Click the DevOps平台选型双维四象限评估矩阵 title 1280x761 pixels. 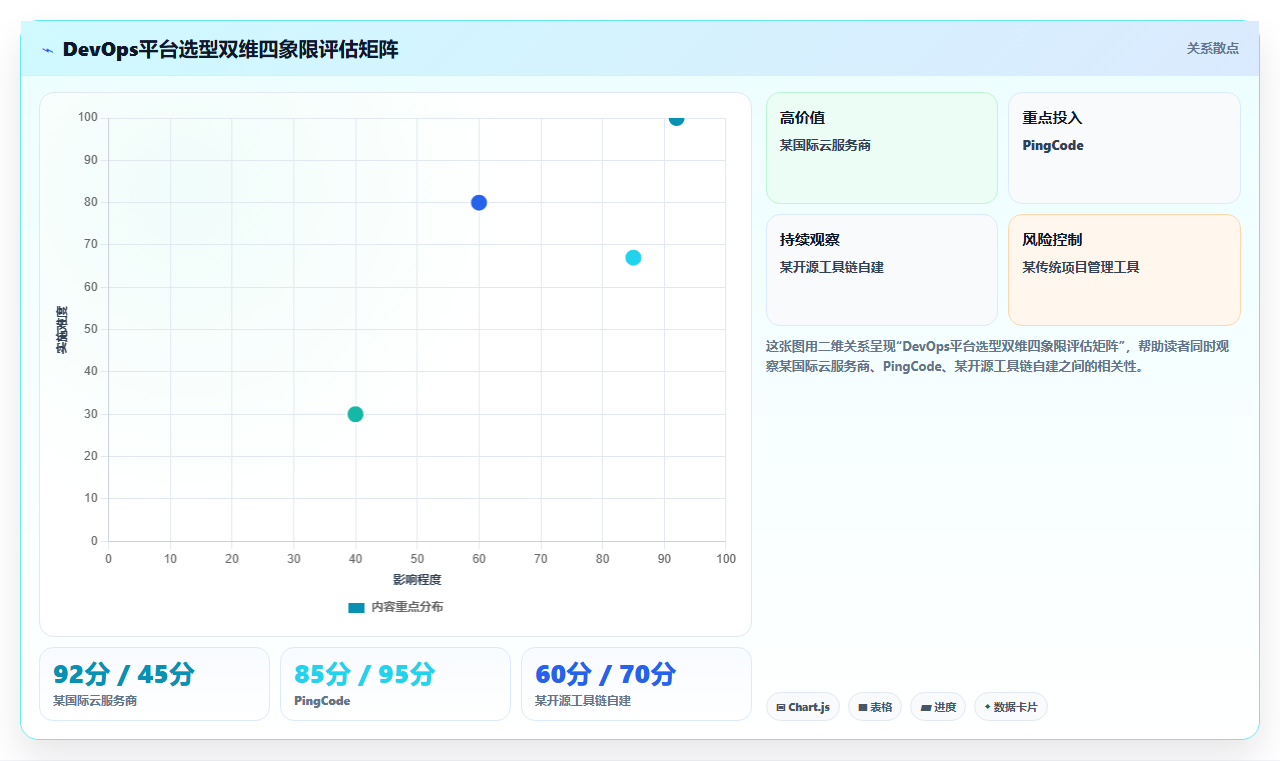coord(230,50)
